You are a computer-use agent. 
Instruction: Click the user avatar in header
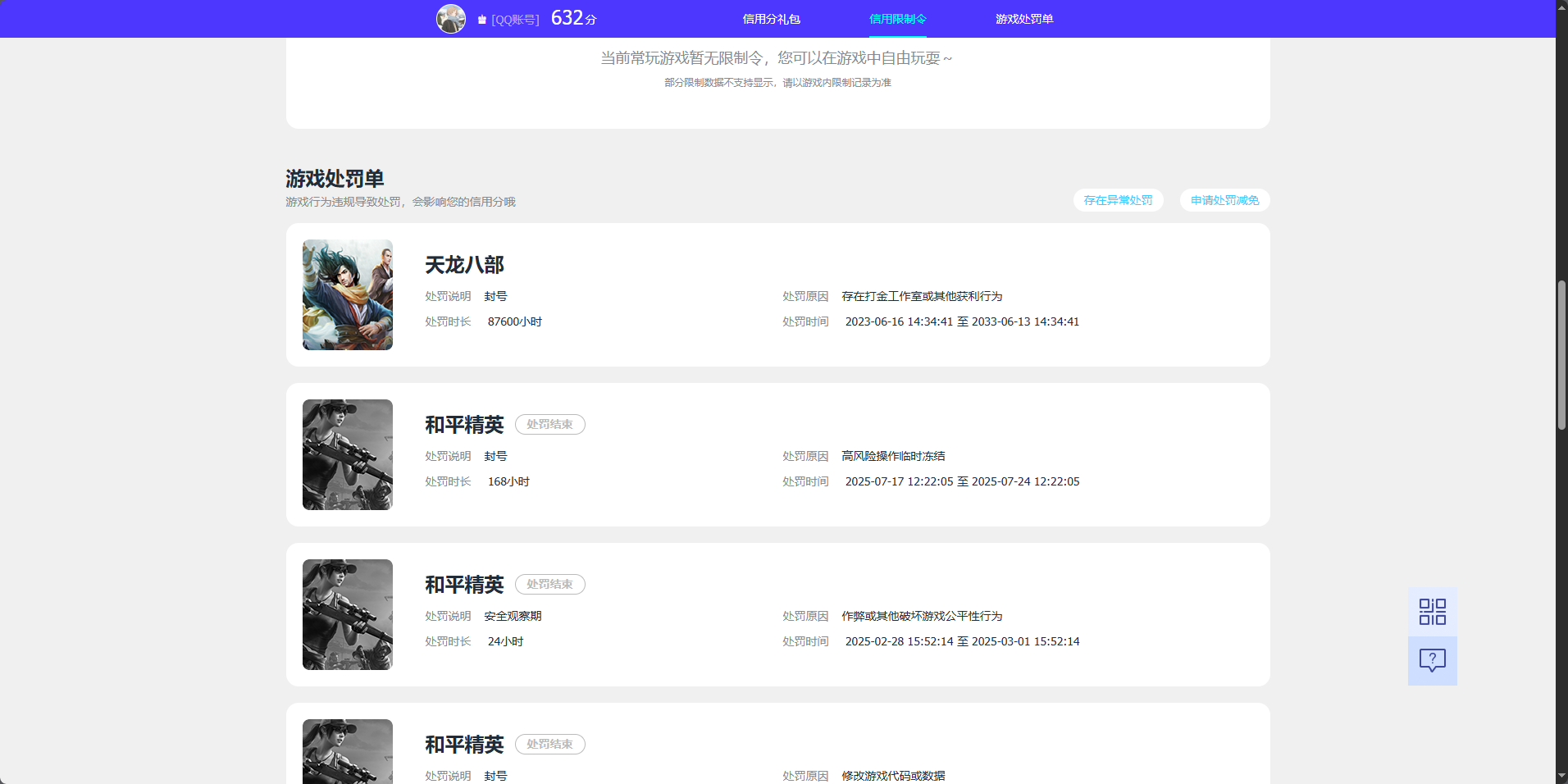click(450, 19)
